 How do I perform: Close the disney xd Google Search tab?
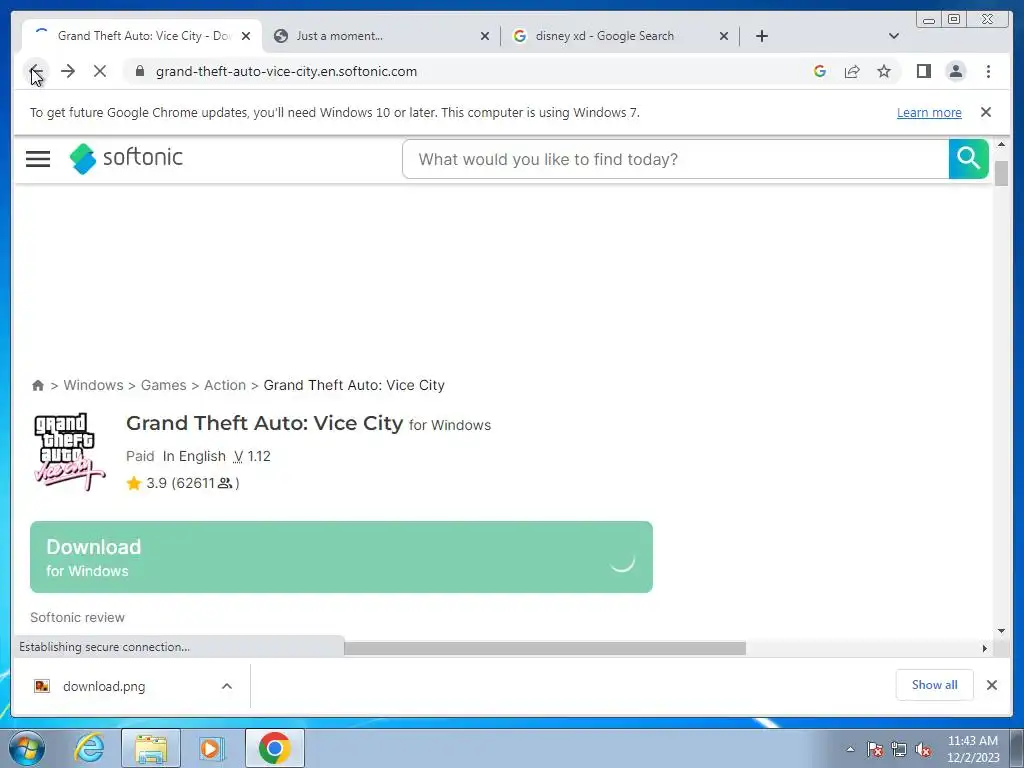tap(724, 37)
